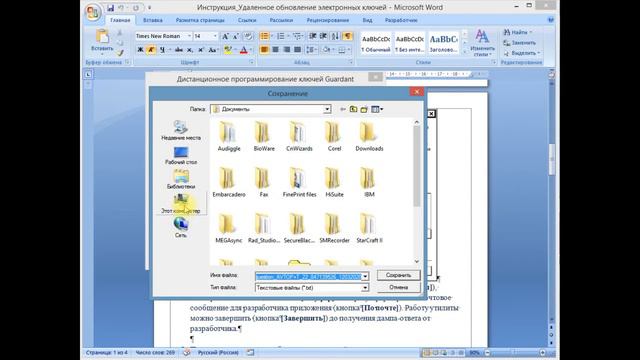This screenshot has width=640, height=360.
Task: Open the Имя файла dropdown arrow
Action: click(365, 276)
